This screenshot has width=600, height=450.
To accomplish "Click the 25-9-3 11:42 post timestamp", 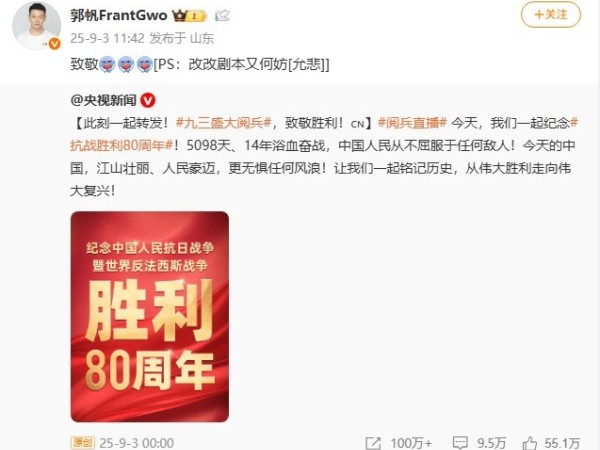I will pos(107,38).
